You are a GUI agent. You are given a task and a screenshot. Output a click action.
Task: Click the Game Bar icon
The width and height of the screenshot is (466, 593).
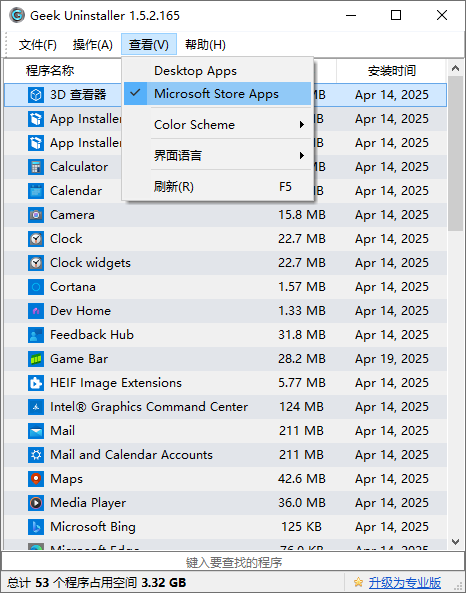(x=36, y=359)
